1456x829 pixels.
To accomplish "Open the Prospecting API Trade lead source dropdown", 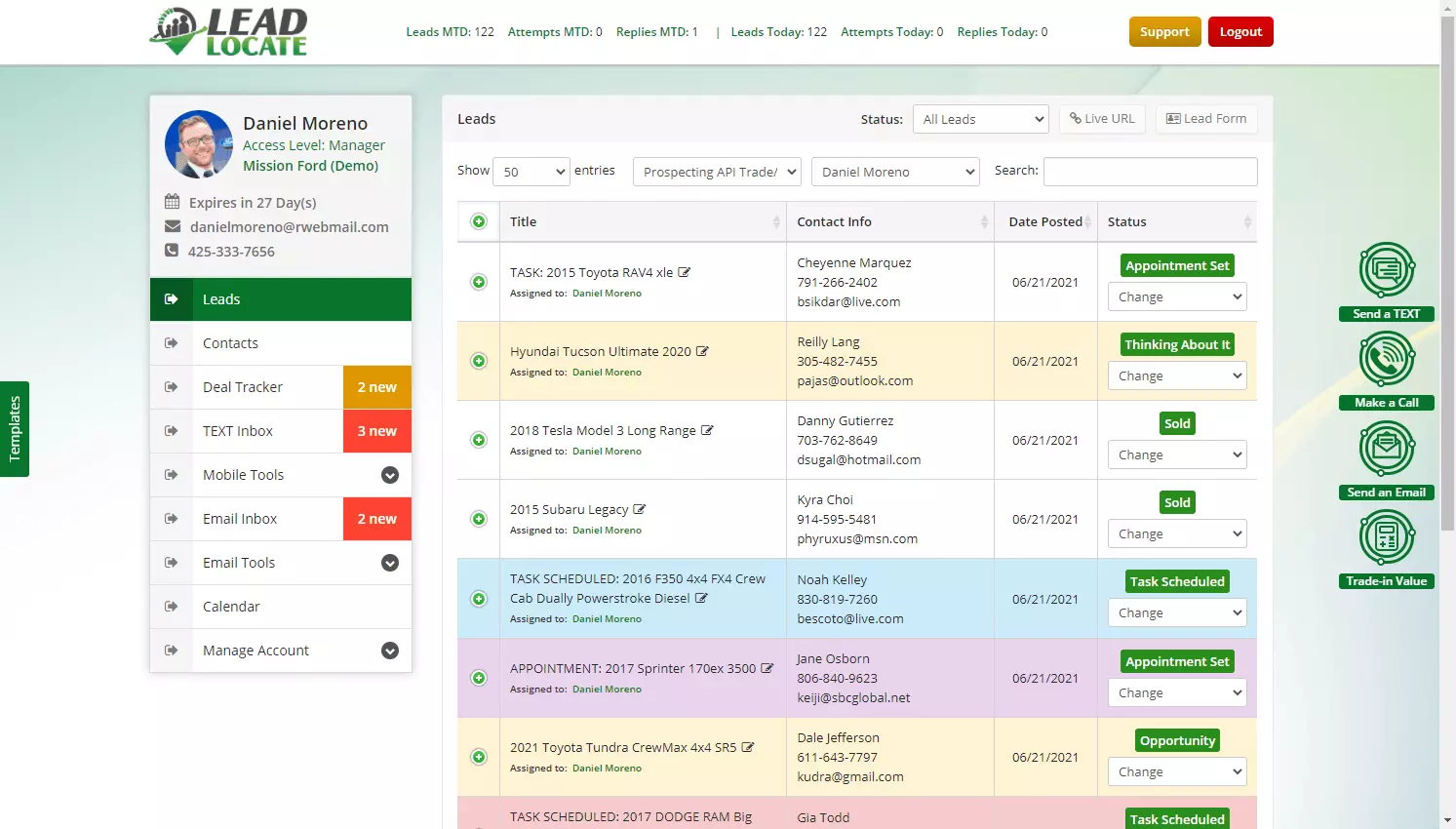I will pyautogui.click(x=717, y=172).
